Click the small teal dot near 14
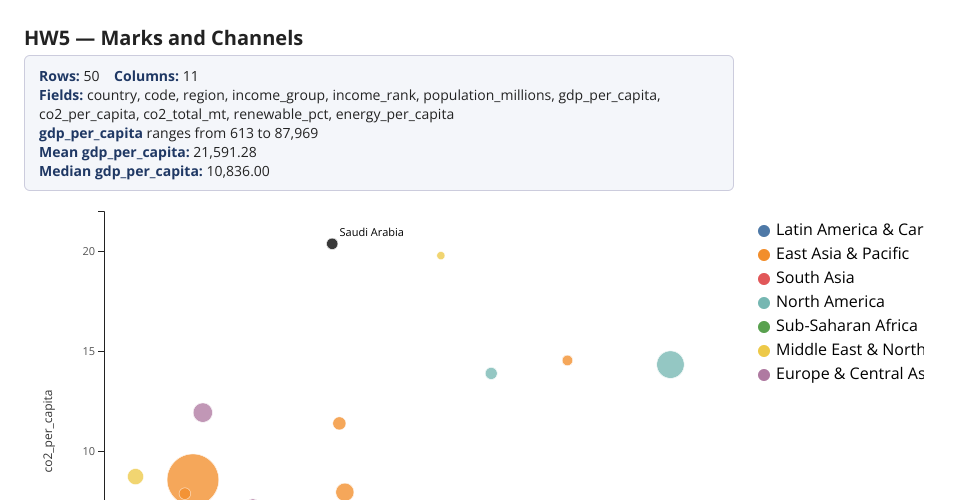Viewport: 960px width, 500px height. [491, 373]
